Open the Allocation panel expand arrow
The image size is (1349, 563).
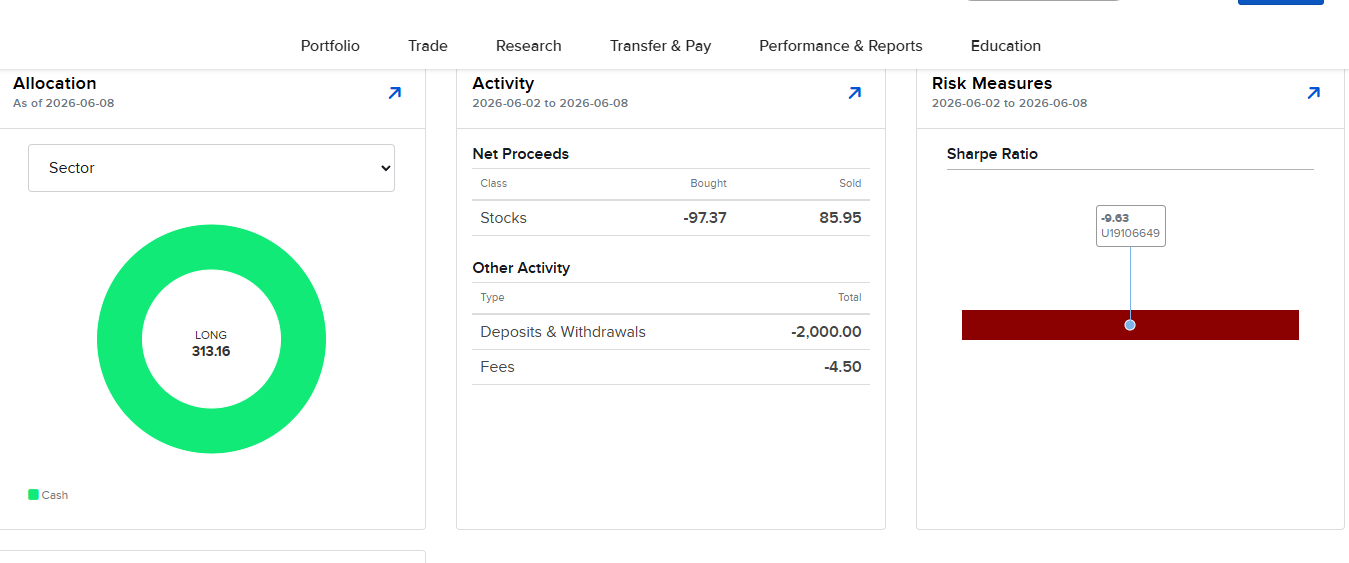point(394,93)
